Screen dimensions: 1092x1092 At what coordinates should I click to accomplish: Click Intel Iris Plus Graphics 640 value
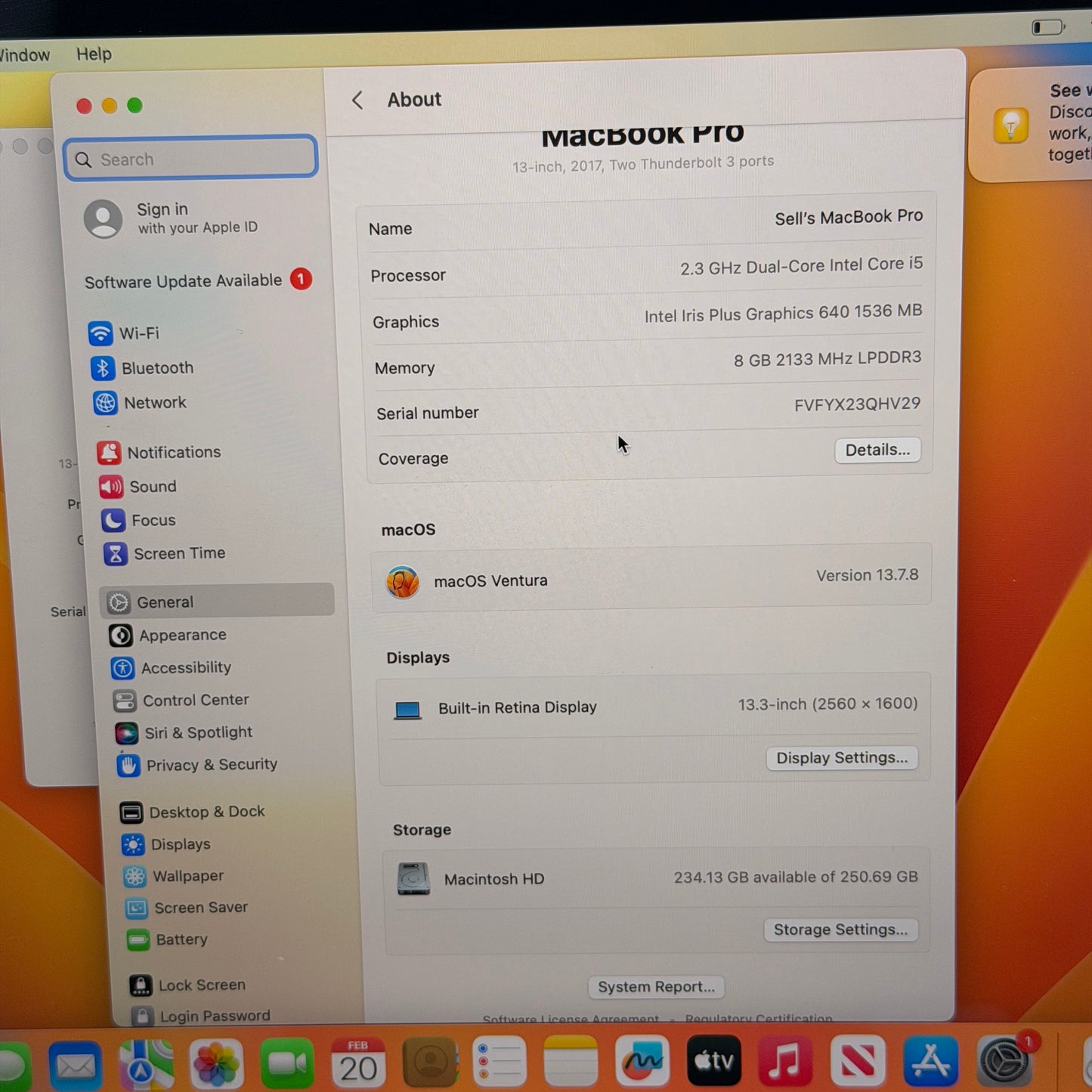(x=783, y=313)
